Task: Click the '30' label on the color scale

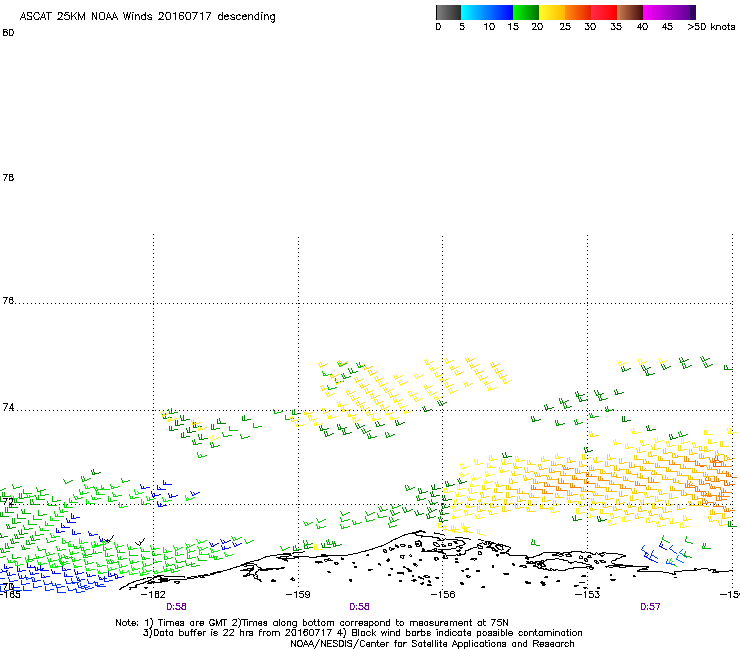Action: tap(590, 27)
